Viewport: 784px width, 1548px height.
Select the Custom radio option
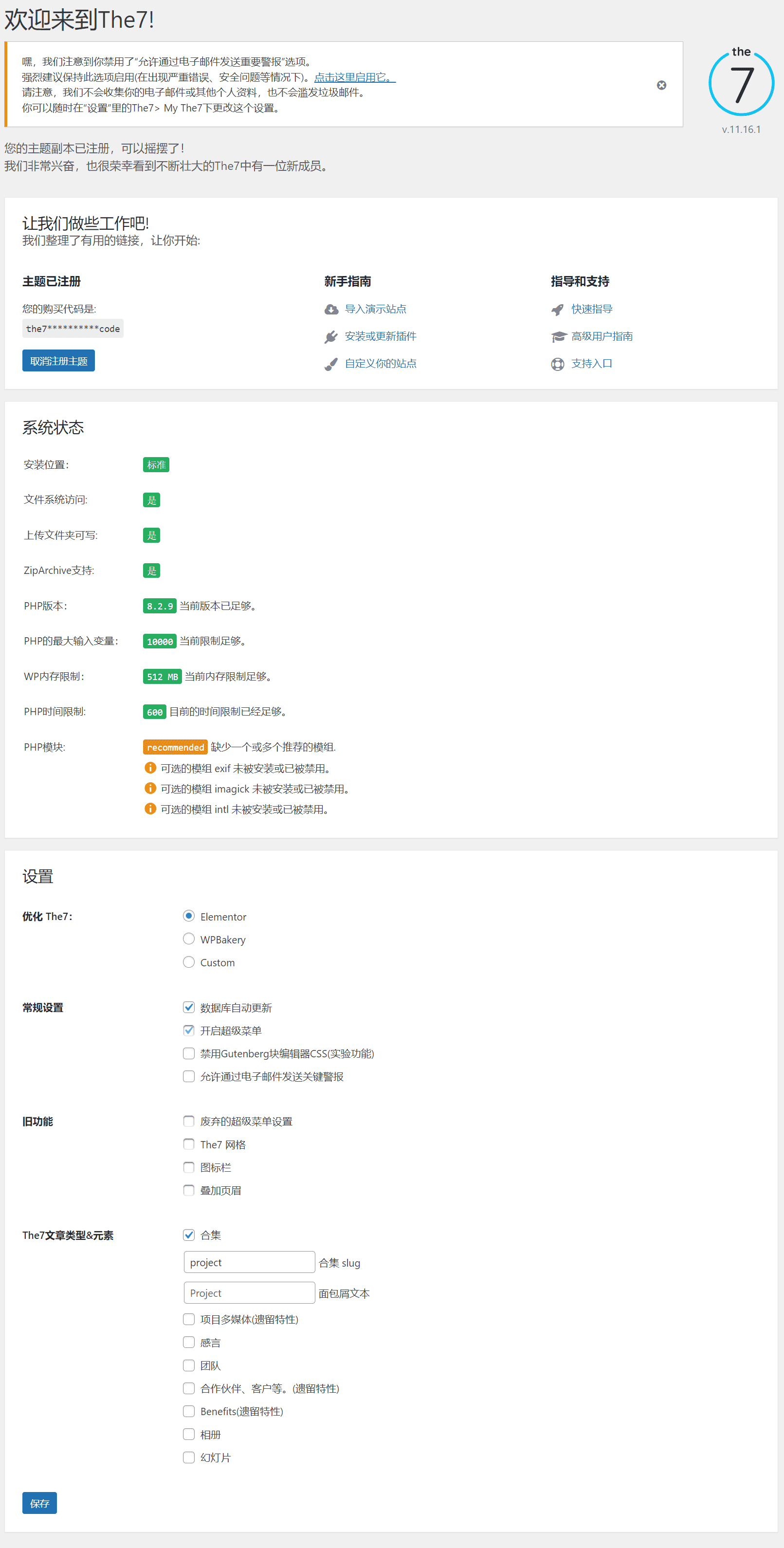pyautogui.click(x=189, y=962)
